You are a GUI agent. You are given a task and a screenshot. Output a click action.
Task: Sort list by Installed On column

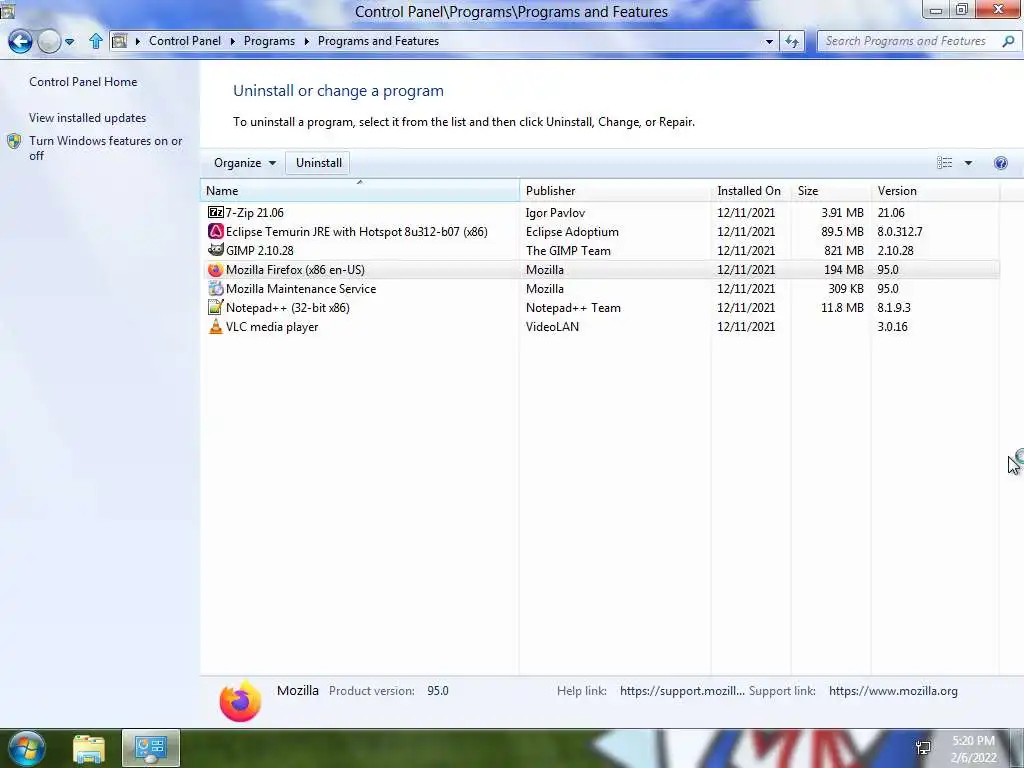(x=750, y=191)
